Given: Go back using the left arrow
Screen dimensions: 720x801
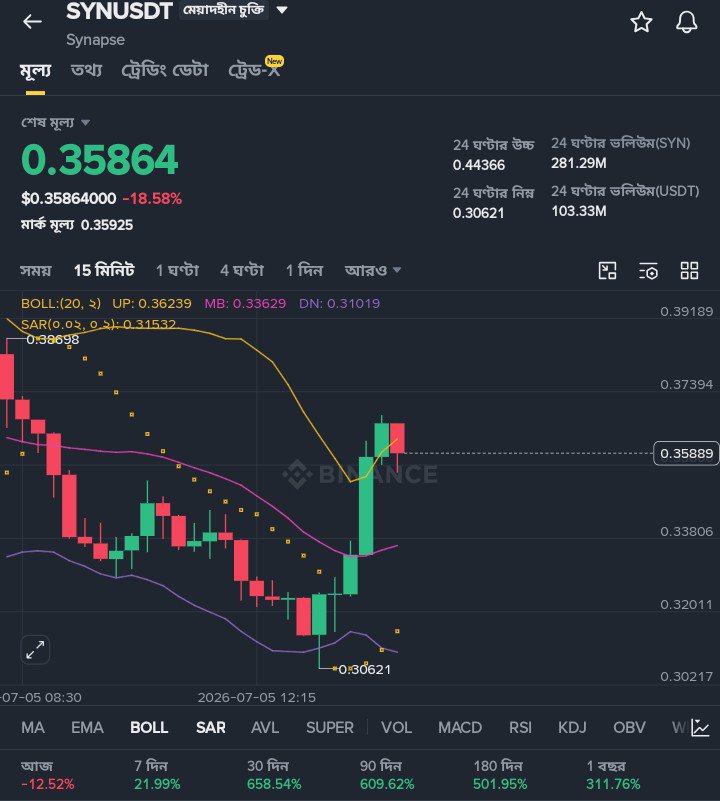Looking at the screenshot, I should 32,21.
